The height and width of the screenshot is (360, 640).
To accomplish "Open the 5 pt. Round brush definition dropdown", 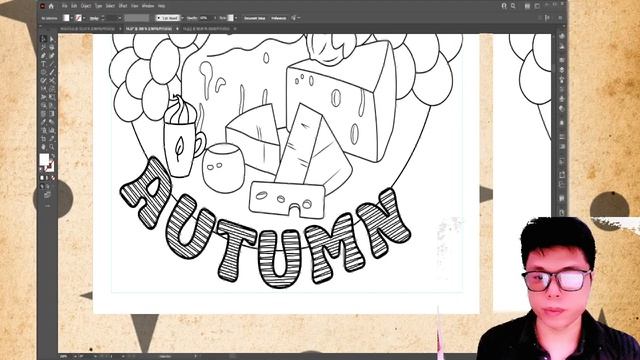I will click(x=182, y=18).
